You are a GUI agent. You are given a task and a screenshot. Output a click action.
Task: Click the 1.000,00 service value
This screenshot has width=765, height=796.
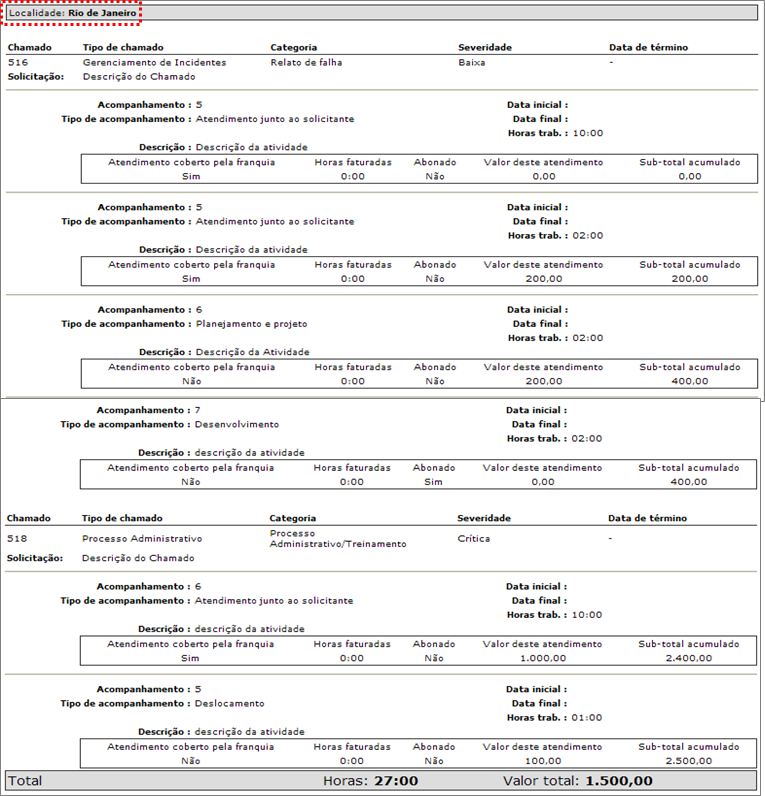[x=543, y=658]
